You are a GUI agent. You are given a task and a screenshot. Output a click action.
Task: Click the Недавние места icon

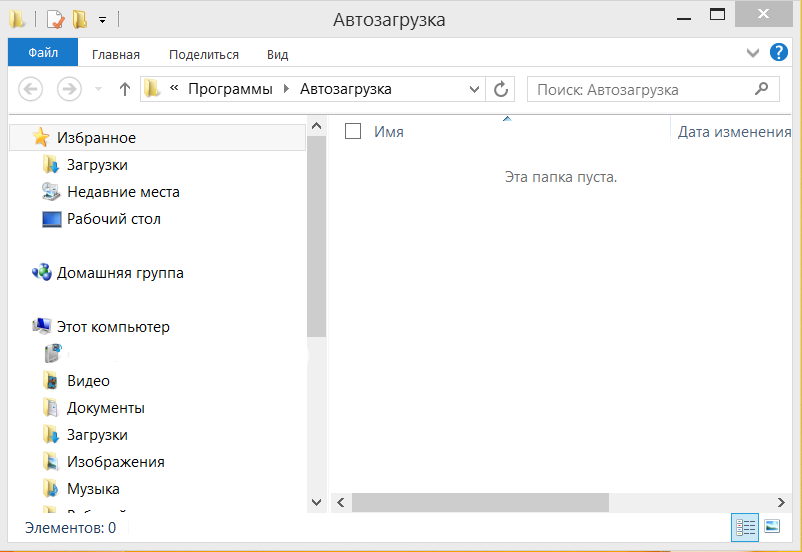[x=51, y=192]
